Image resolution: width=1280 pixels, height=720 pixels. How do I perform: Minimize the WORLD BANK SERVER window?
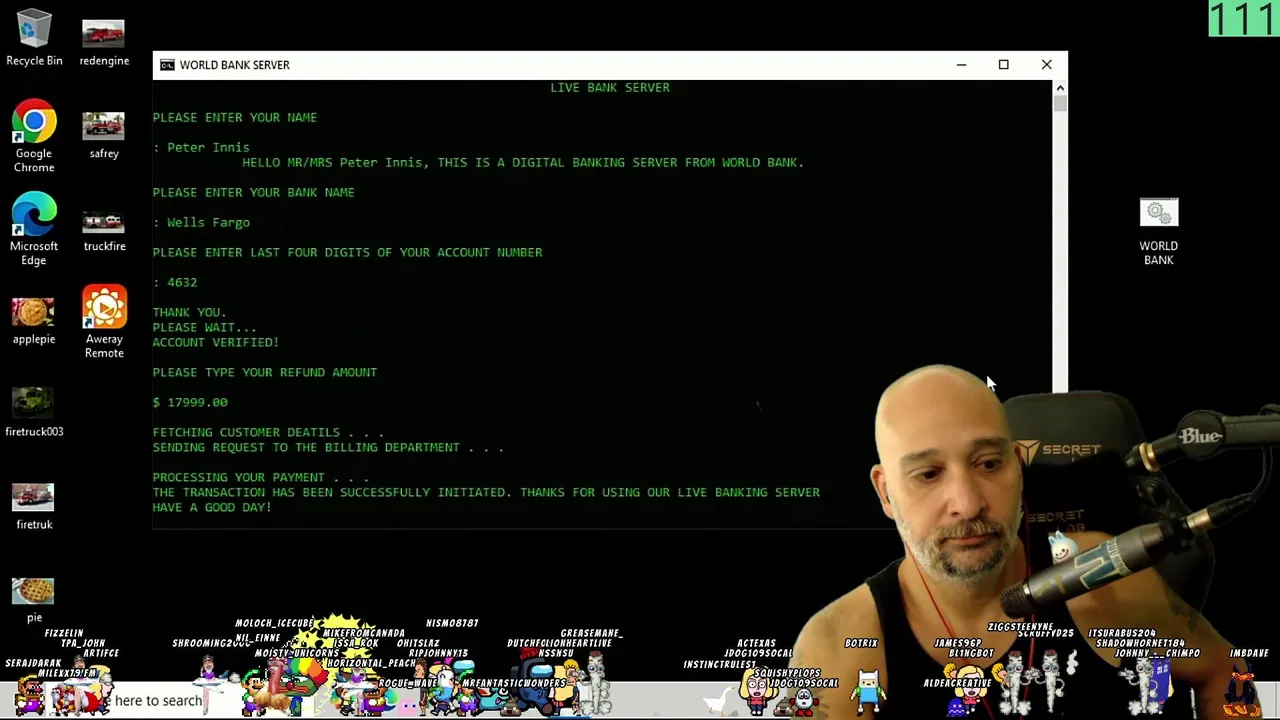961,65
